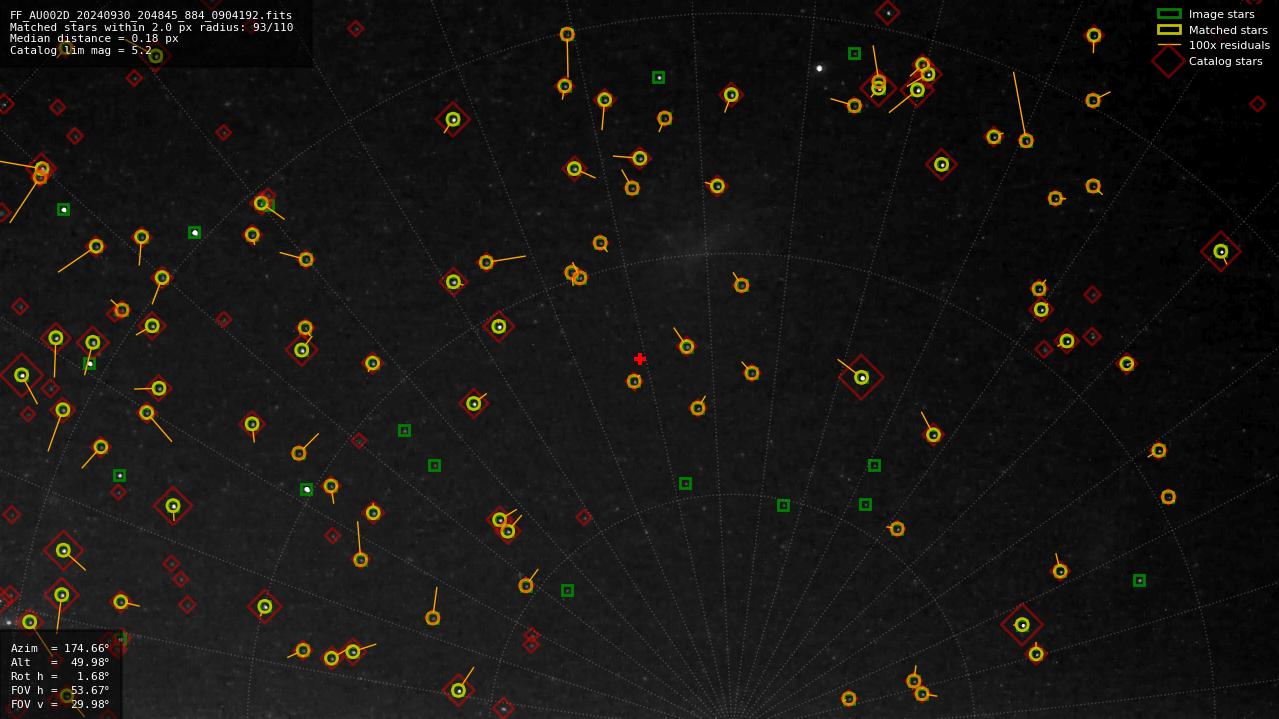
Task: Select the '100x residuals' legend label
Action: point(1229,45)
